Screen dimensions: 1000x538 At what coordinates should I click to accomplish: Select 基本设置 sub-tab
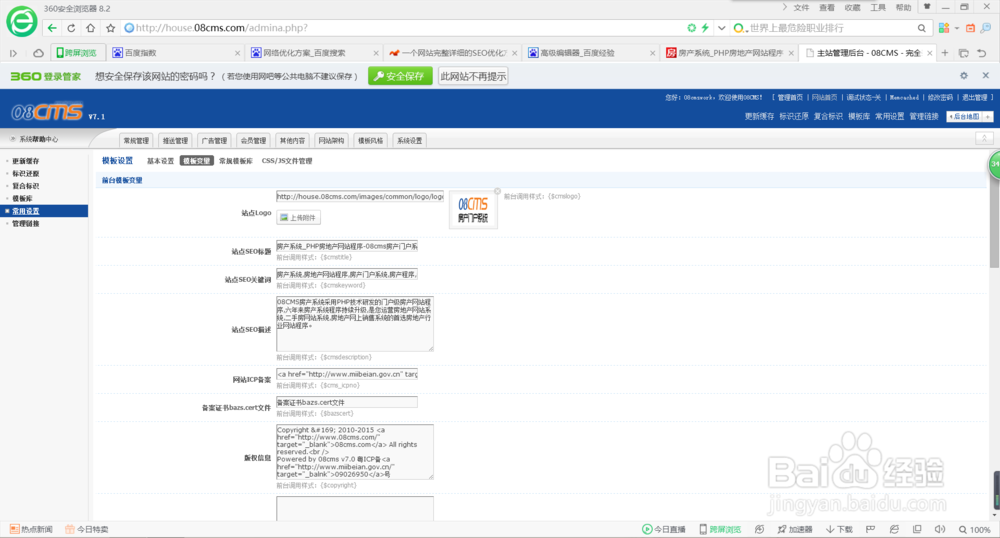pyautogui.click(x=160, y=161)
